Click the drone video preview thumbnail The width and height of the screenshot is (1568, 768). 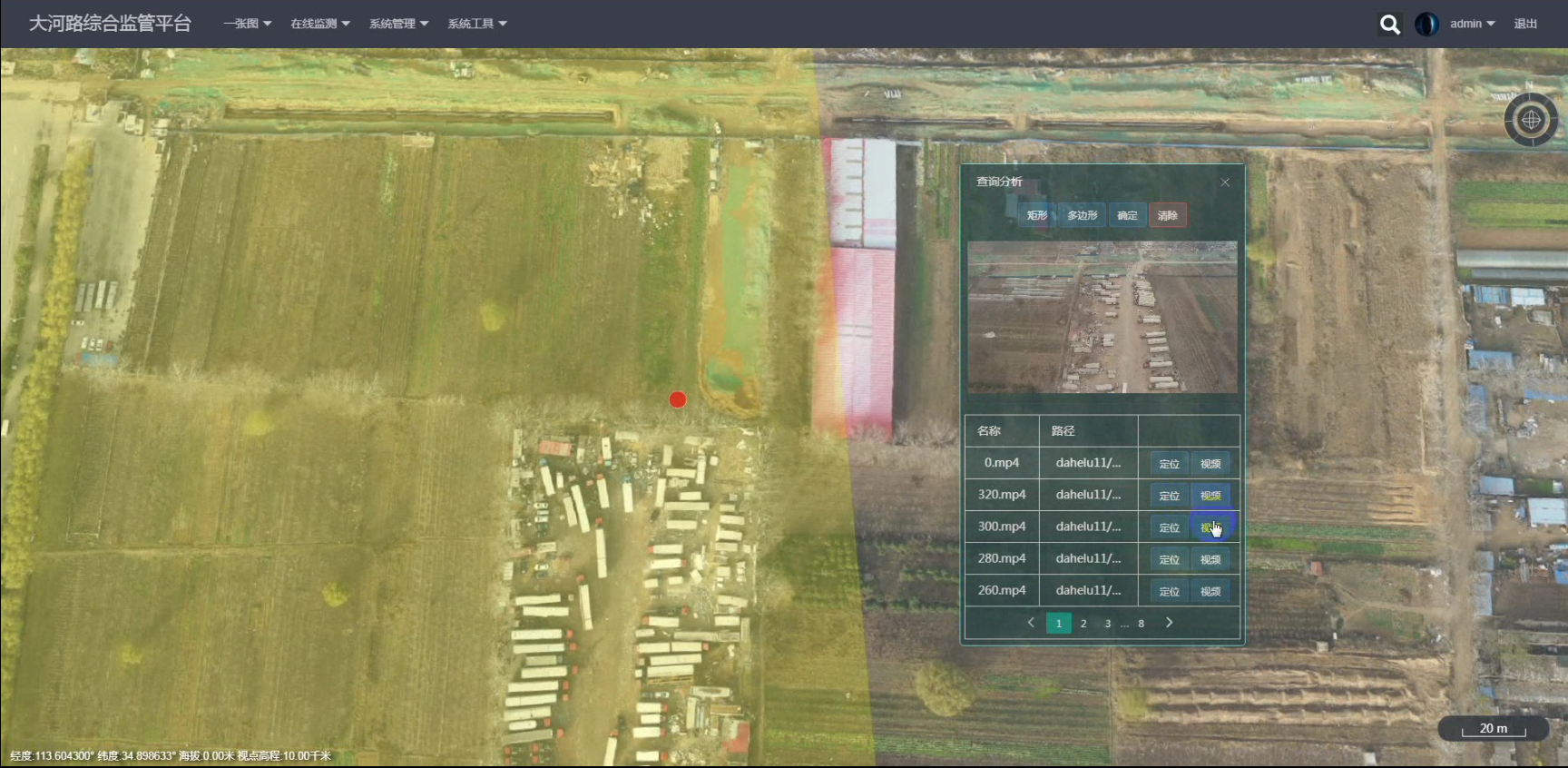tap(1102, 317)
